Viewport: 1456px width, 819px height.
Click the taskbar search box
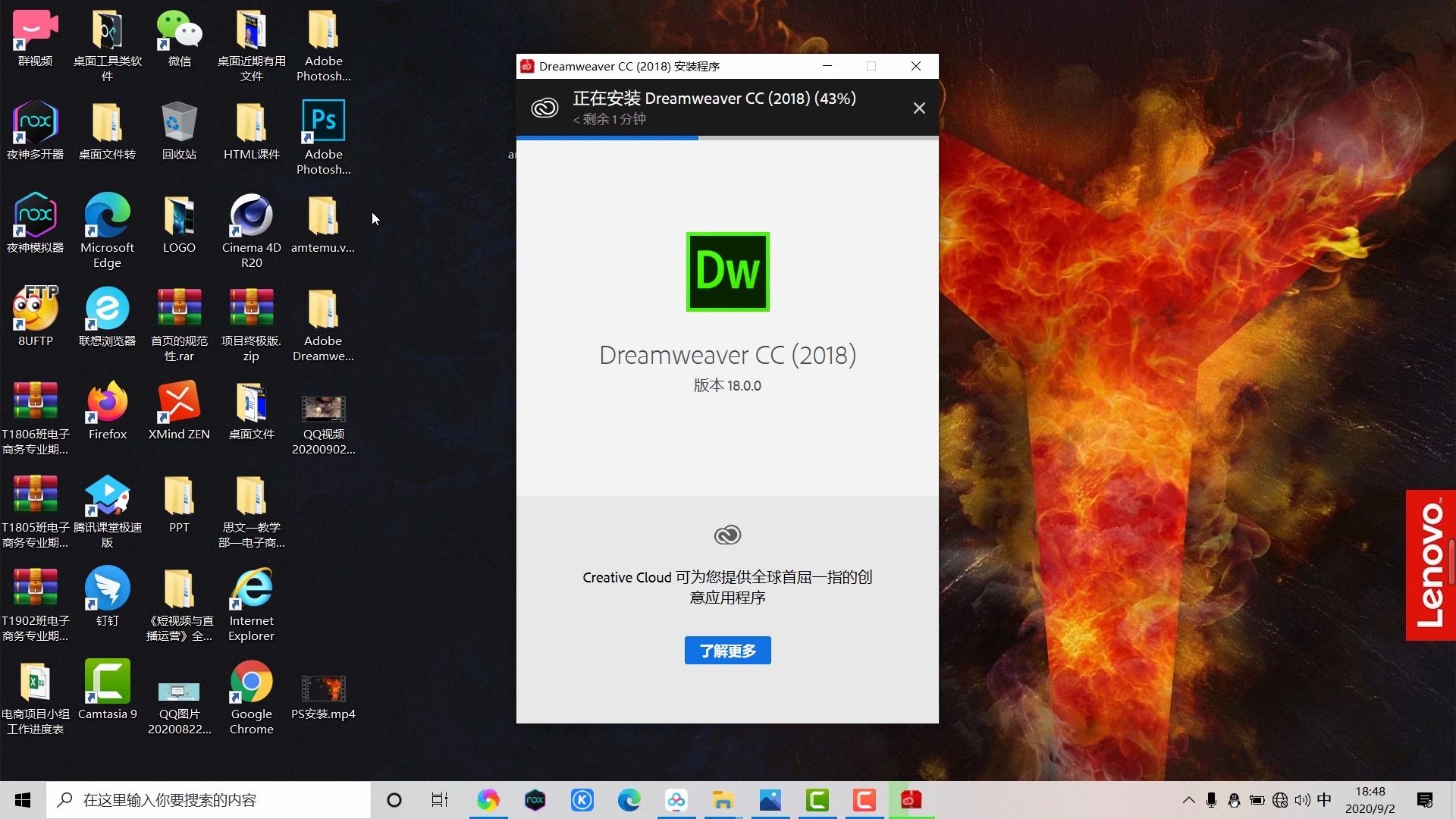coord(209,800)
